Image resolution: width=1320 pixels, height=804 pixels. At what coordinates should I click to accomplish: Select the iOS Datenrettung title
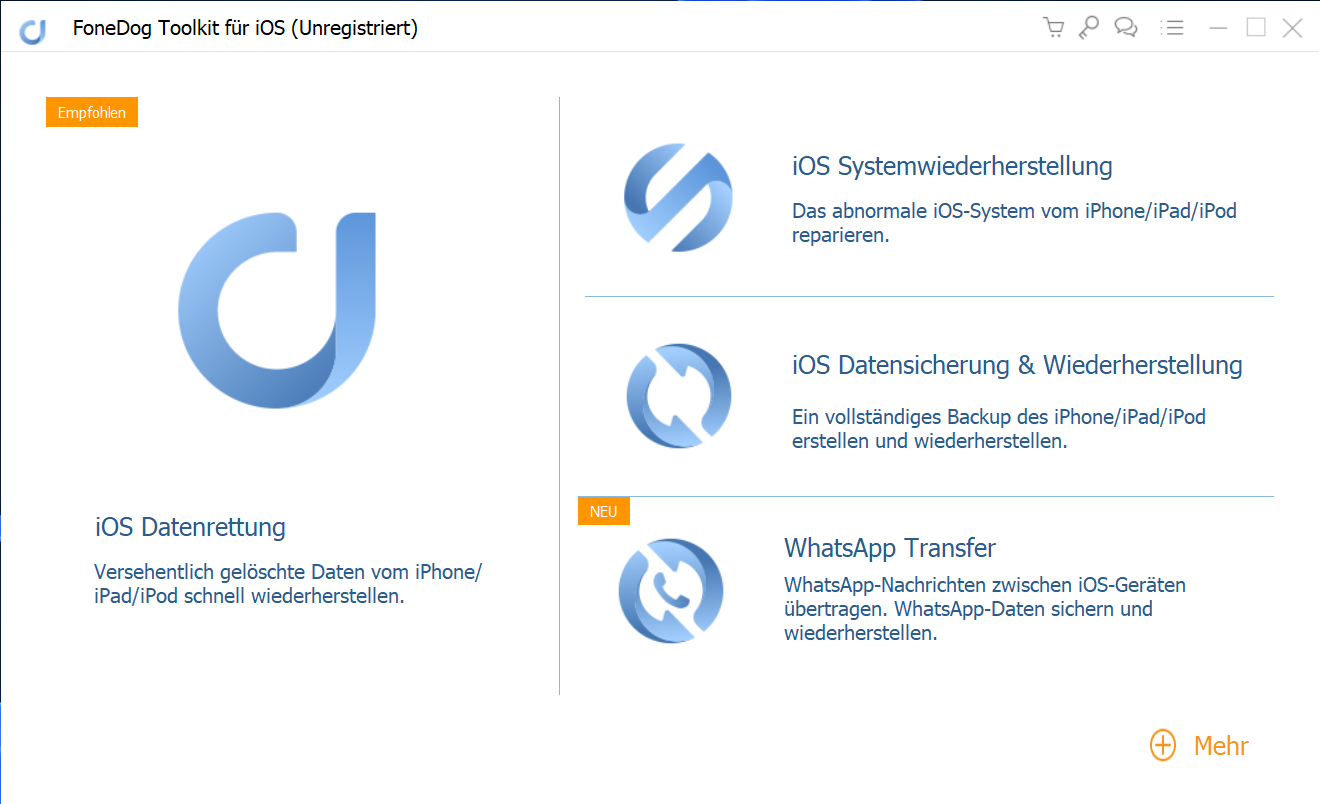pos(190,527)
